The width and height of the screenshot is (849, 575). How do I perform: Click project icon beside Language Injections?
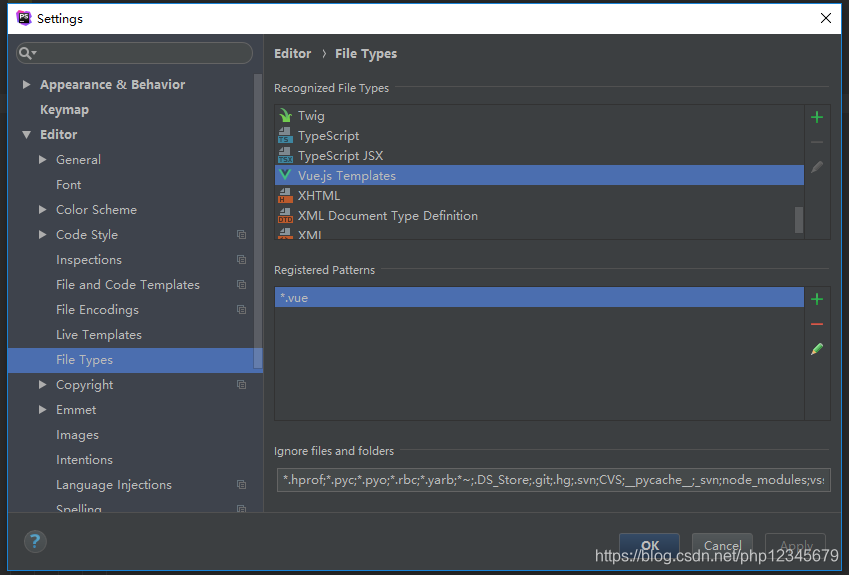[241, 485]
